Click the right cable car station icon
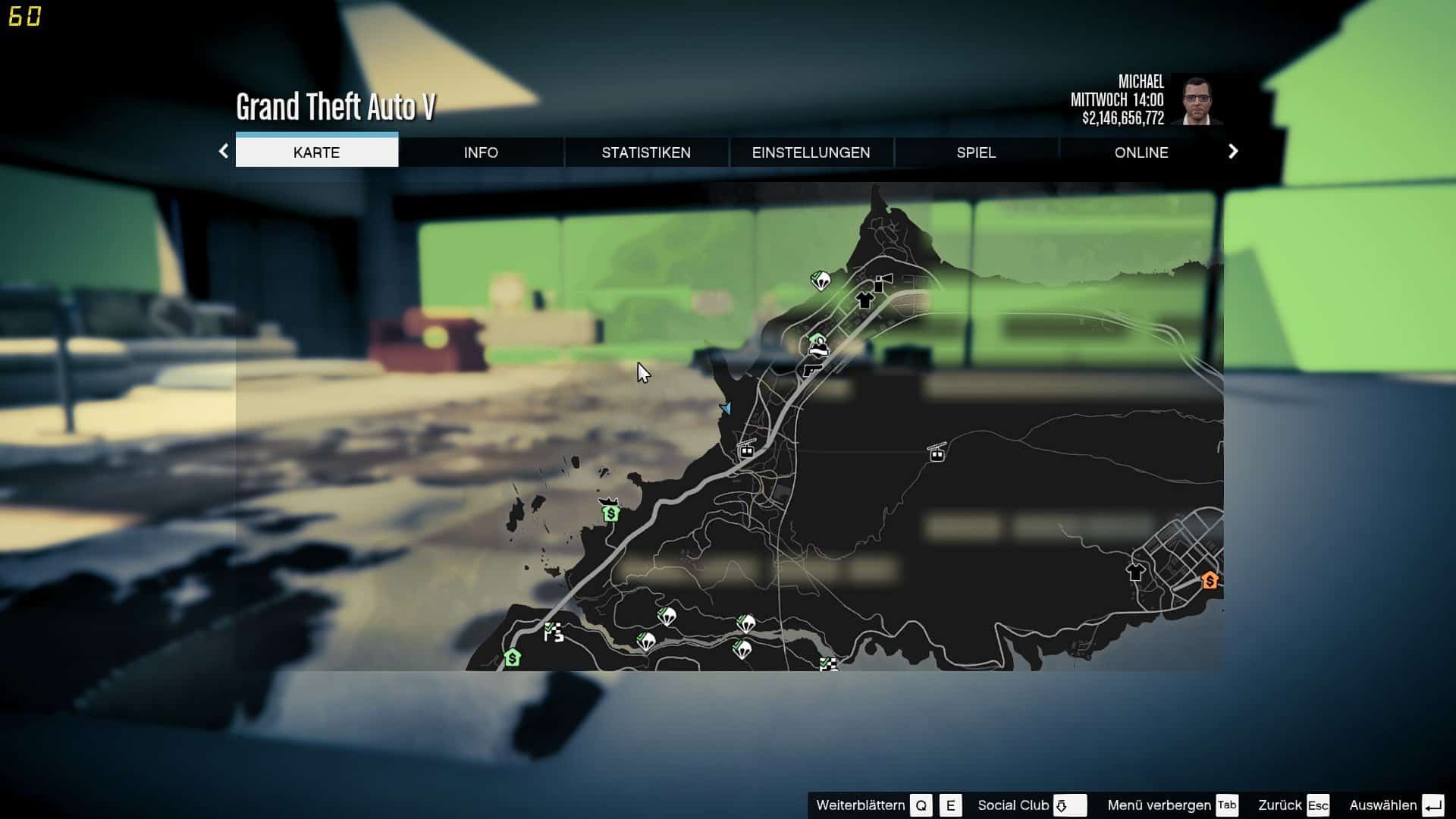This screenshot has height=819, width=1456. pos(937,453)
